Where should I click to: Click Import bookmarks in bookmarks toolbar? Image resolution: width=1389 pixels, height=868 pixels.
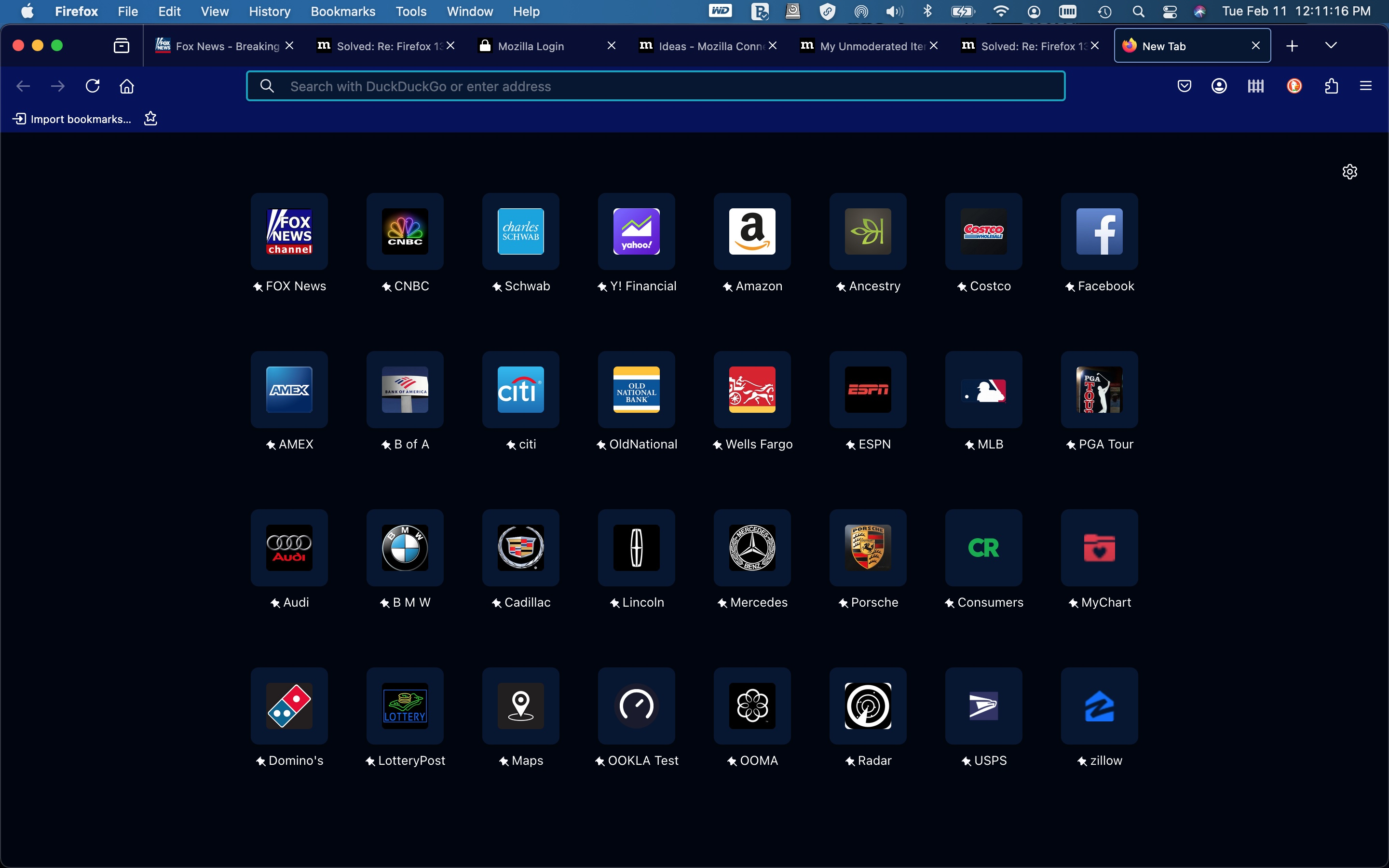[x=72, y=119]
